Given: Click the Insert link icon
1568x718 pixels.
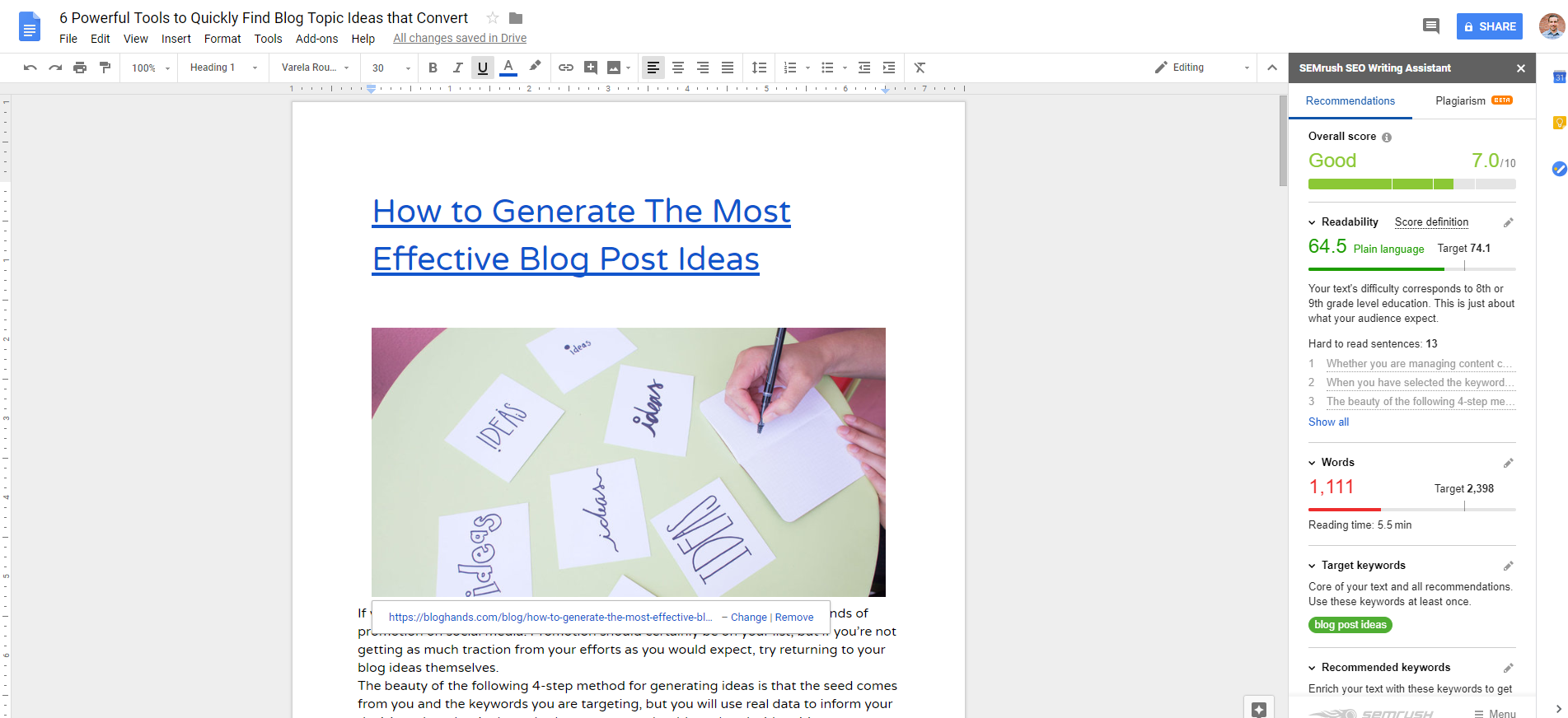Looking at the screenshot, I should pos(566,68).
